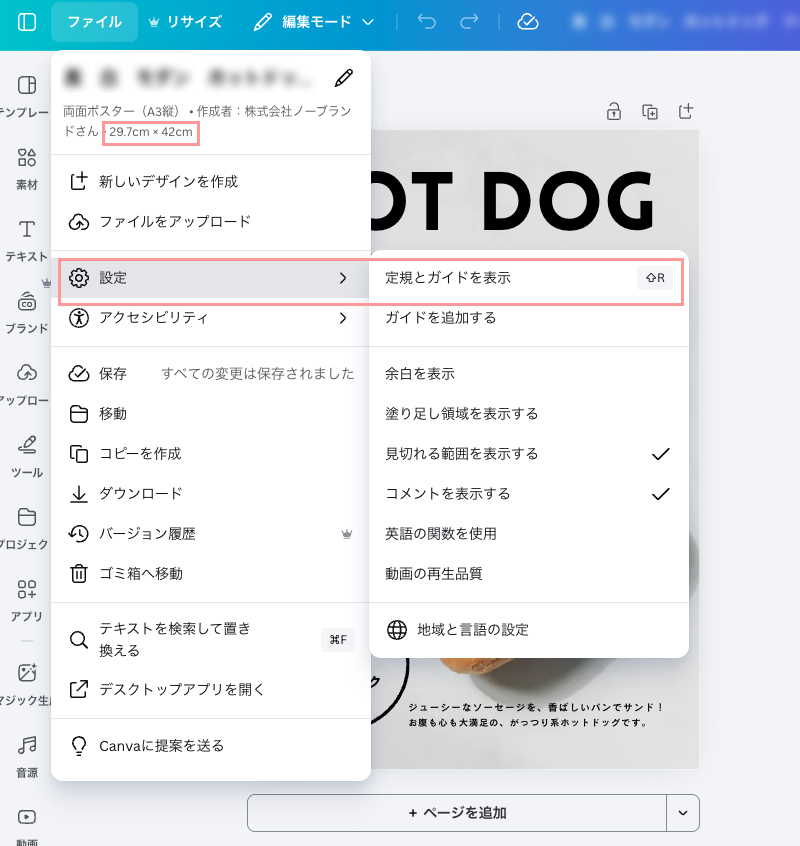Click the undo arrow in top bar
The height and width of the screenshot is (846, 800).
(x=427, y=22)
